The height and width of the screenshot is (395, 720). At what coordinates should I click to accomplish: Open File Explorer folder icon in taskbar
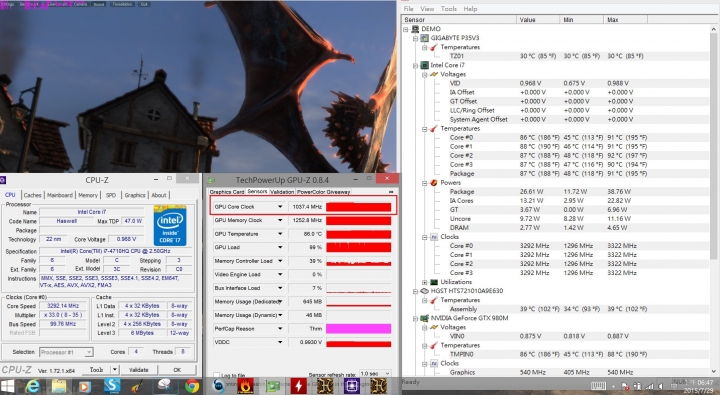[58, 386]
